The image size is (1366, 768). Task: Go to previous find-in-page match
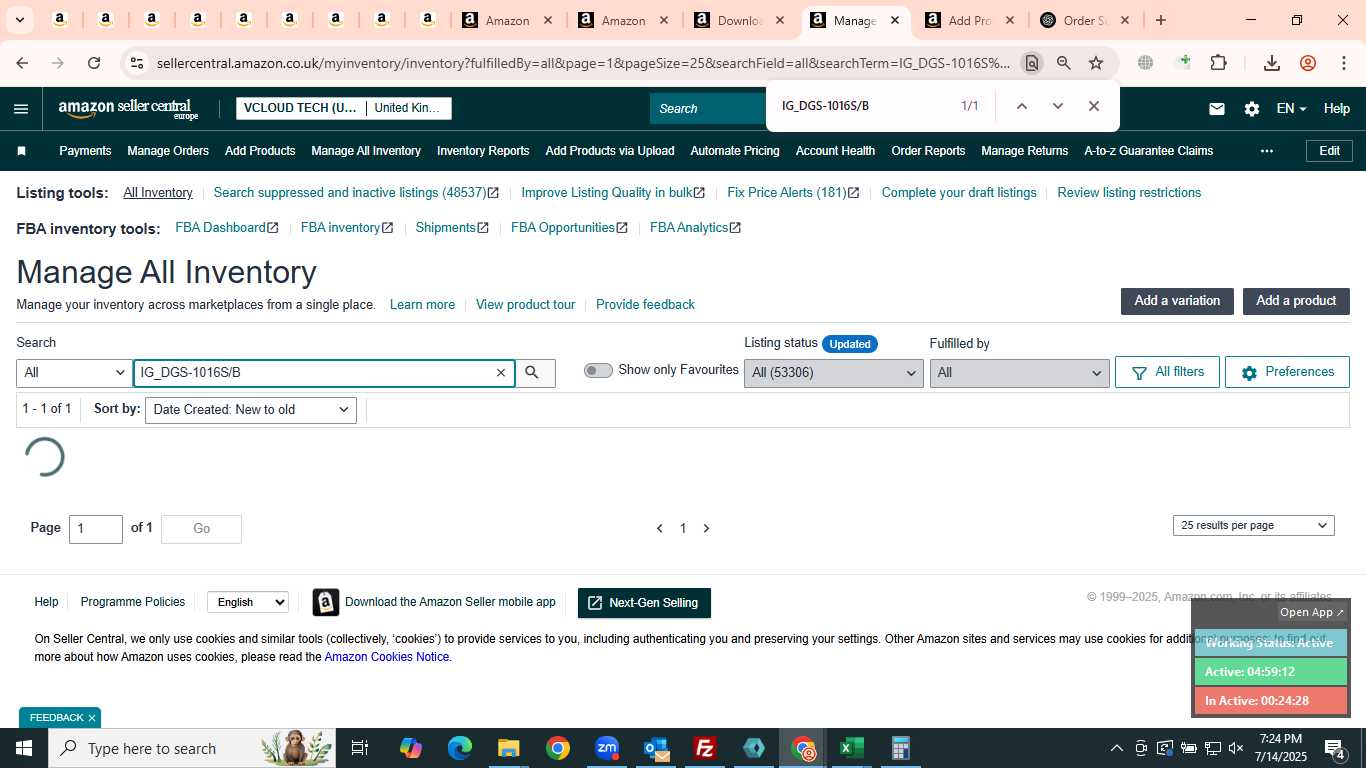1022,106
